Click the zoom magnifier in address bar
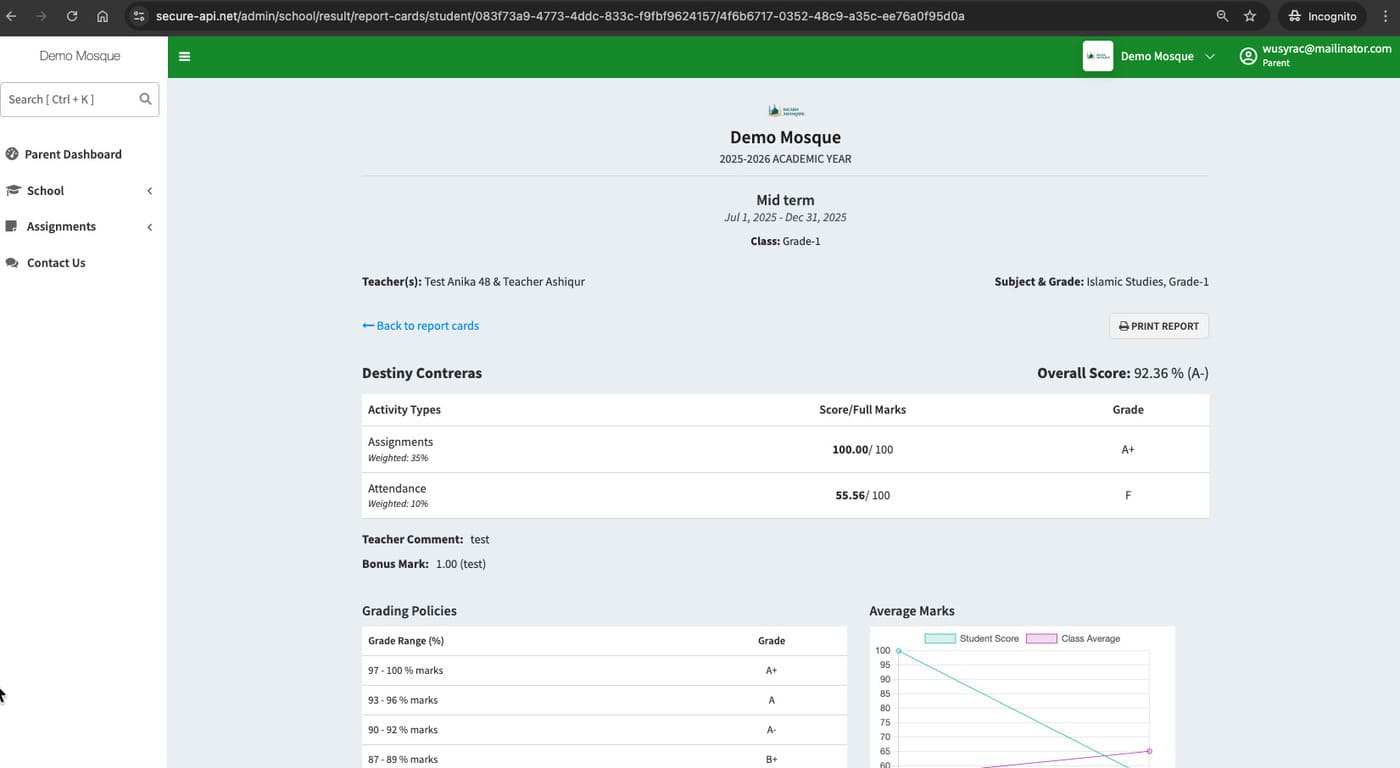The height and width of the screenshot is (768, 1400). pos(1222,16)
